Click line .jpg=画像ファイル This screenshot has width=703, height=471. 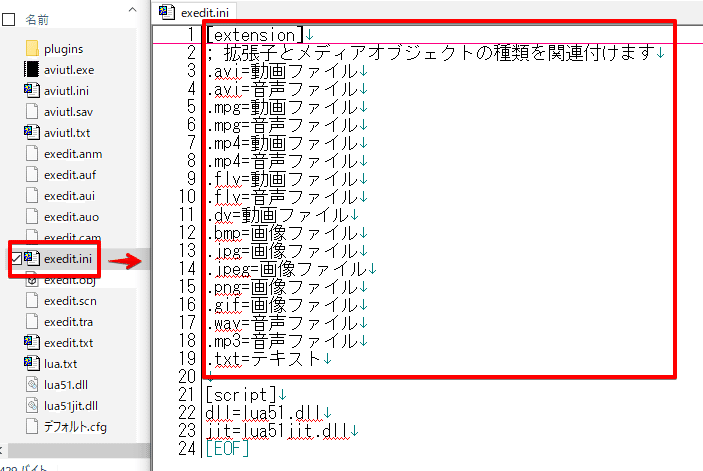coord(282,251)
